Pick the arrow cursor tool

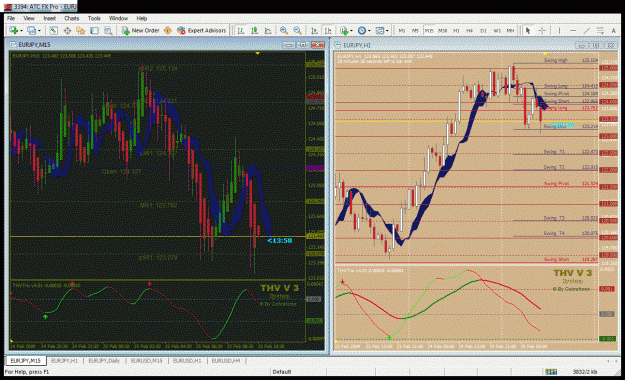(x=528, y=30)
